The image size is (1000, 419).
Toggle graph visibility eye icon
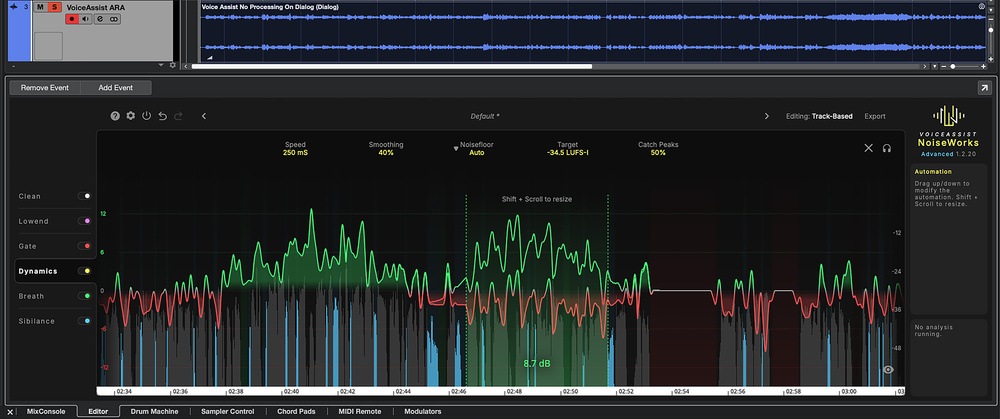888,370
